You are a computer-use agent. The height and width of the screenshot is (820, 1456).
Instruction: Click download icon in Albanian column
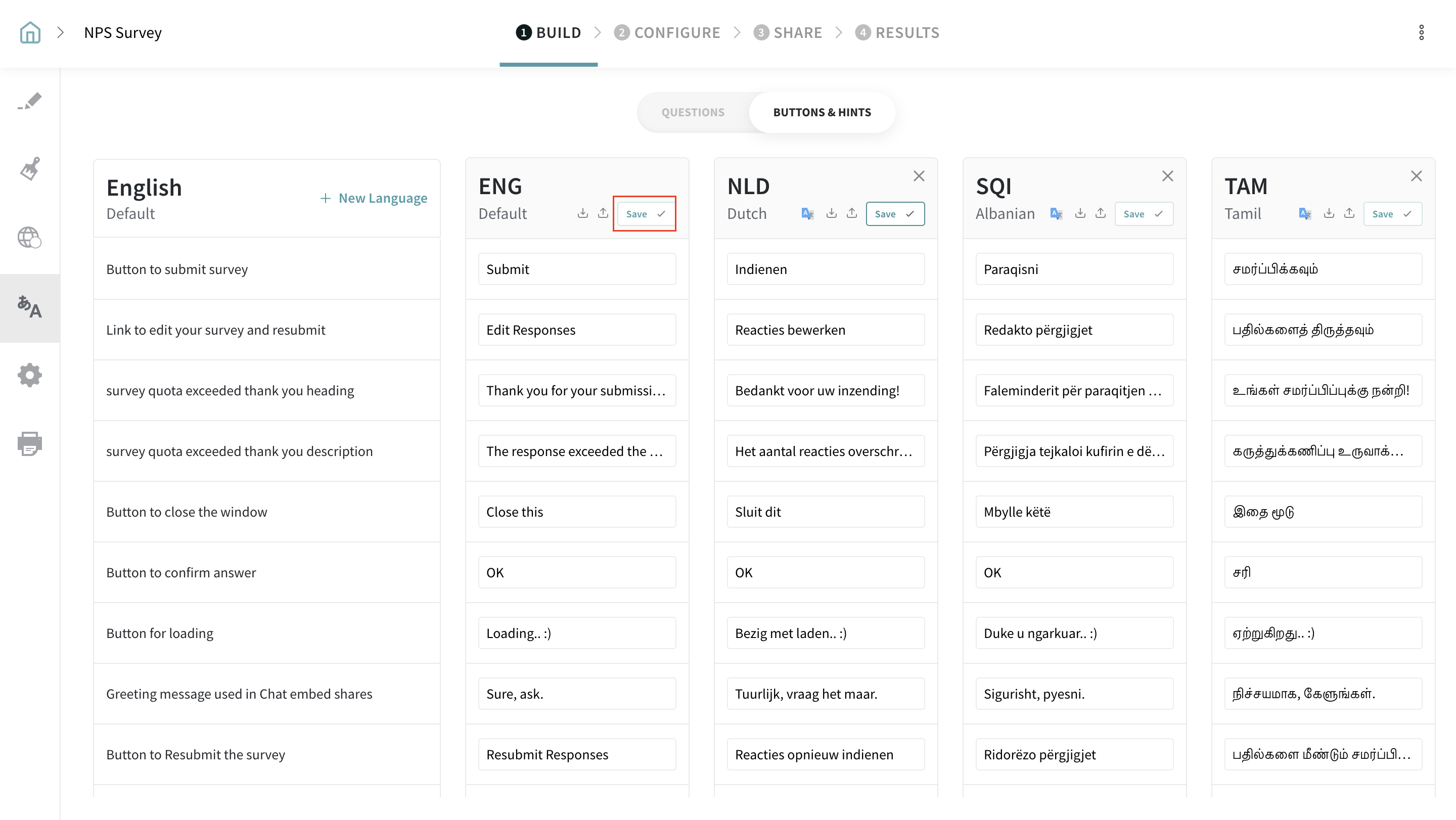pos(1079,213)
